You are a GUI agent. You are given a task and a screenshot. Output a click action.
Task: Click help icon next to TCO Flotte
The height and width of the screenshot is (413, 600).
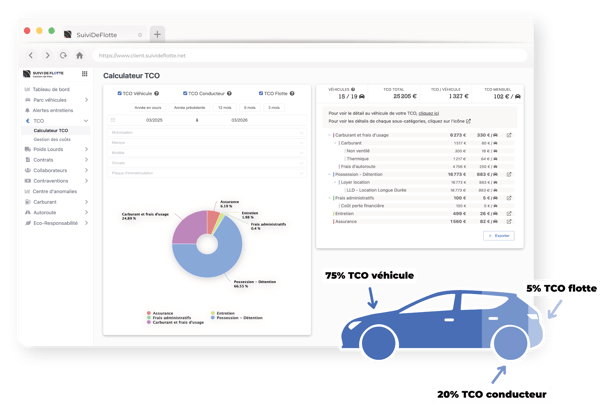(x=292, y=93)
